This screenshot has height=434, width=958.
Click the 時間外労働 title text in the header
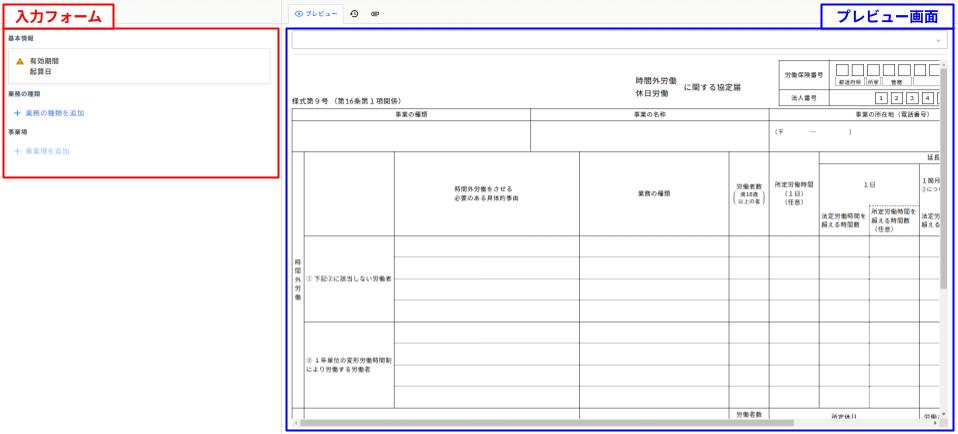[x=656, y=81]
